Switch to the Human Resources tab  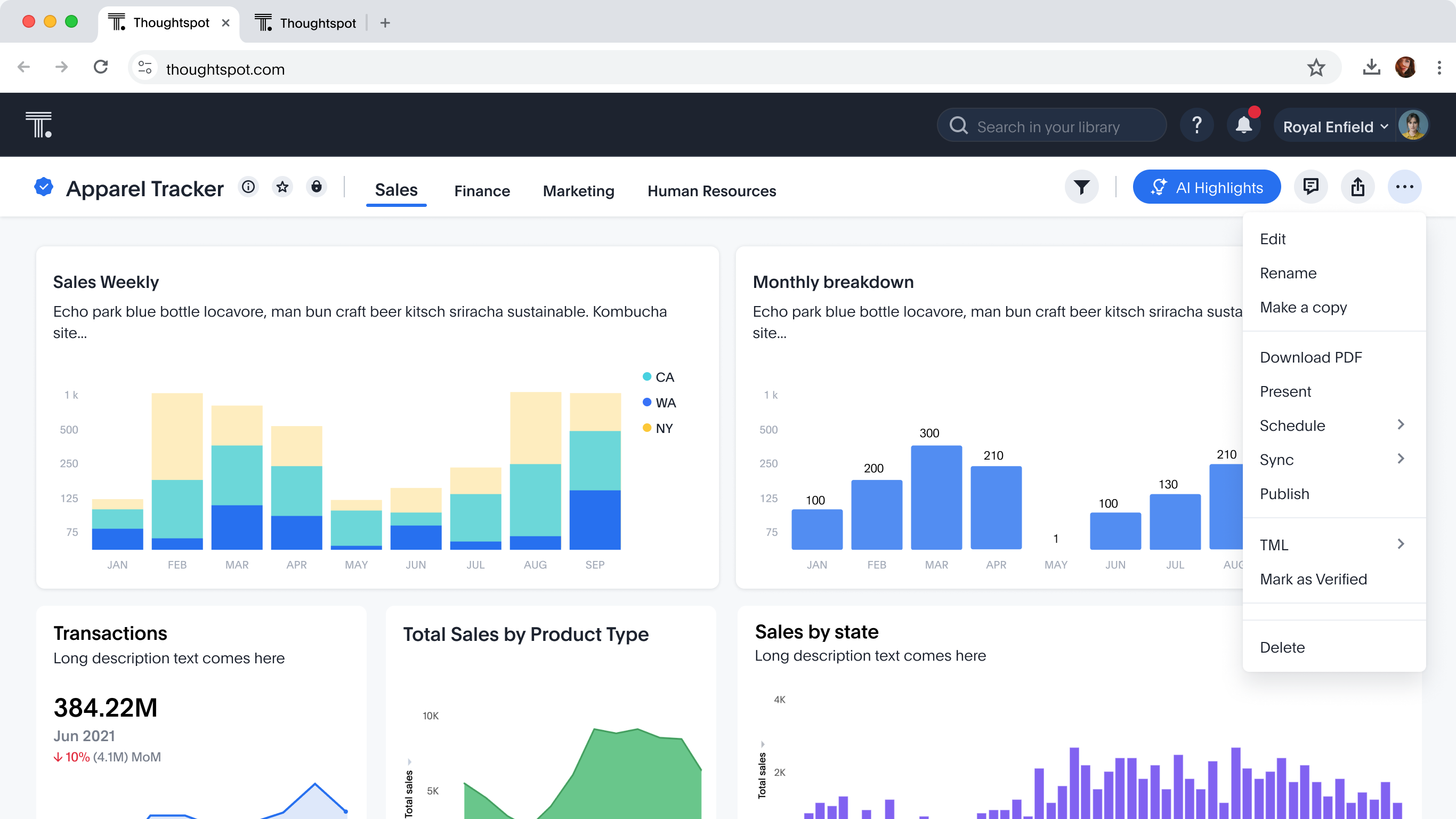pos(711,191)
